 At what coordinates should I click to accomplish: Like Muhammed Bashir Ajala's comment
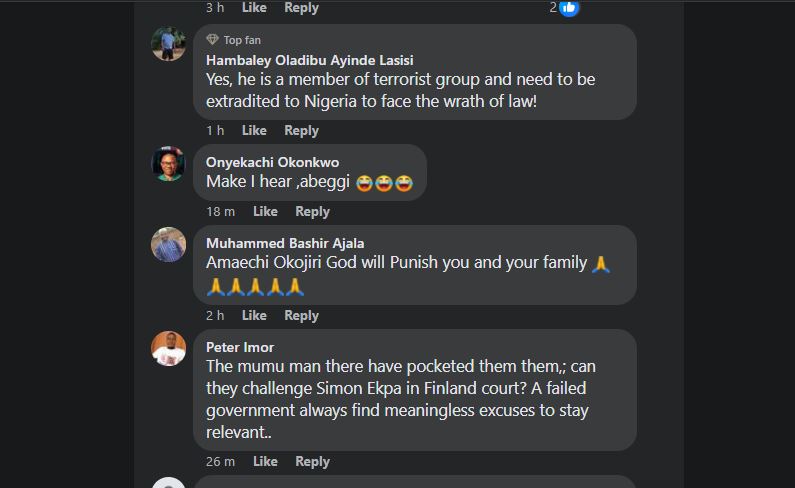254,315
